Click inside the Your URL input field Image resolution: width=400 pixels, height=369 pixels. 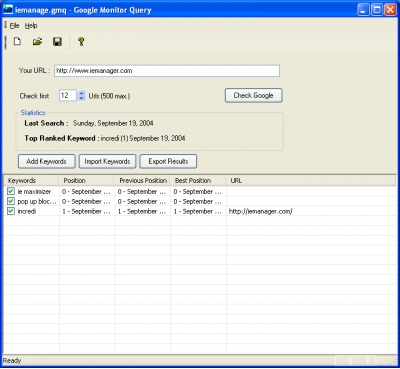167,71
